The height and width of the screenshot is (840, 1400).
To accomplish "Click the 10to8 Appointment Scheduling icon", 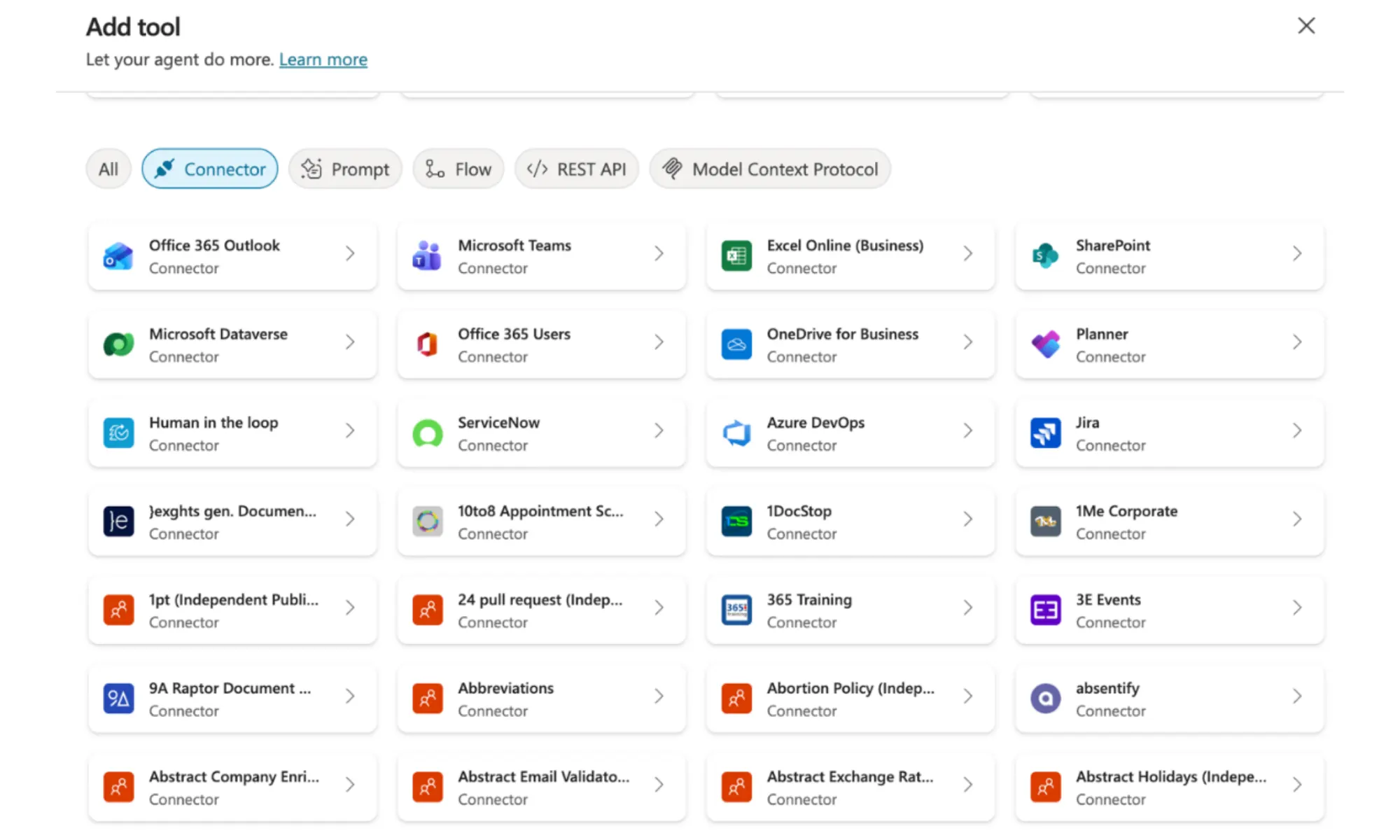I will pyautogui.click(x=427, y=521).
